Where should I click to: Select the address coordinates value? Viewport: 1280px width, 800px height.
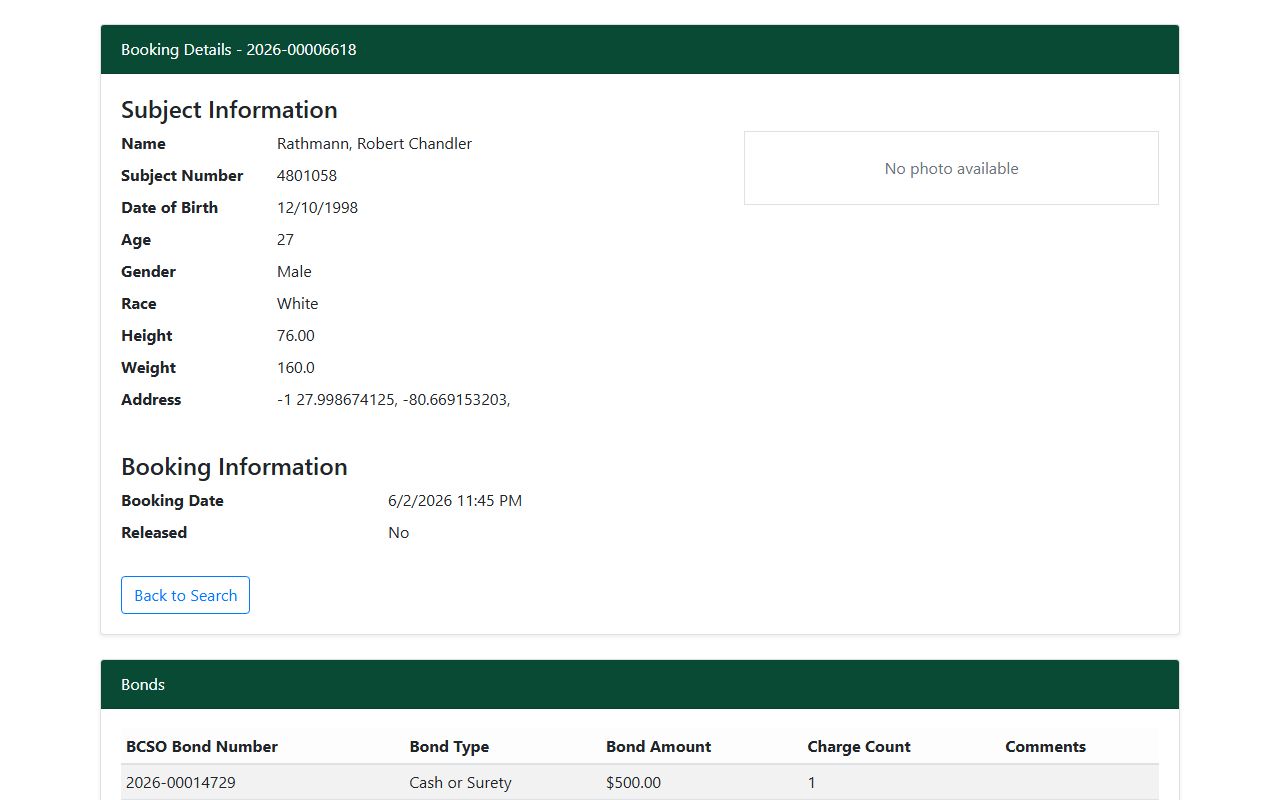(x=393, y=400)
